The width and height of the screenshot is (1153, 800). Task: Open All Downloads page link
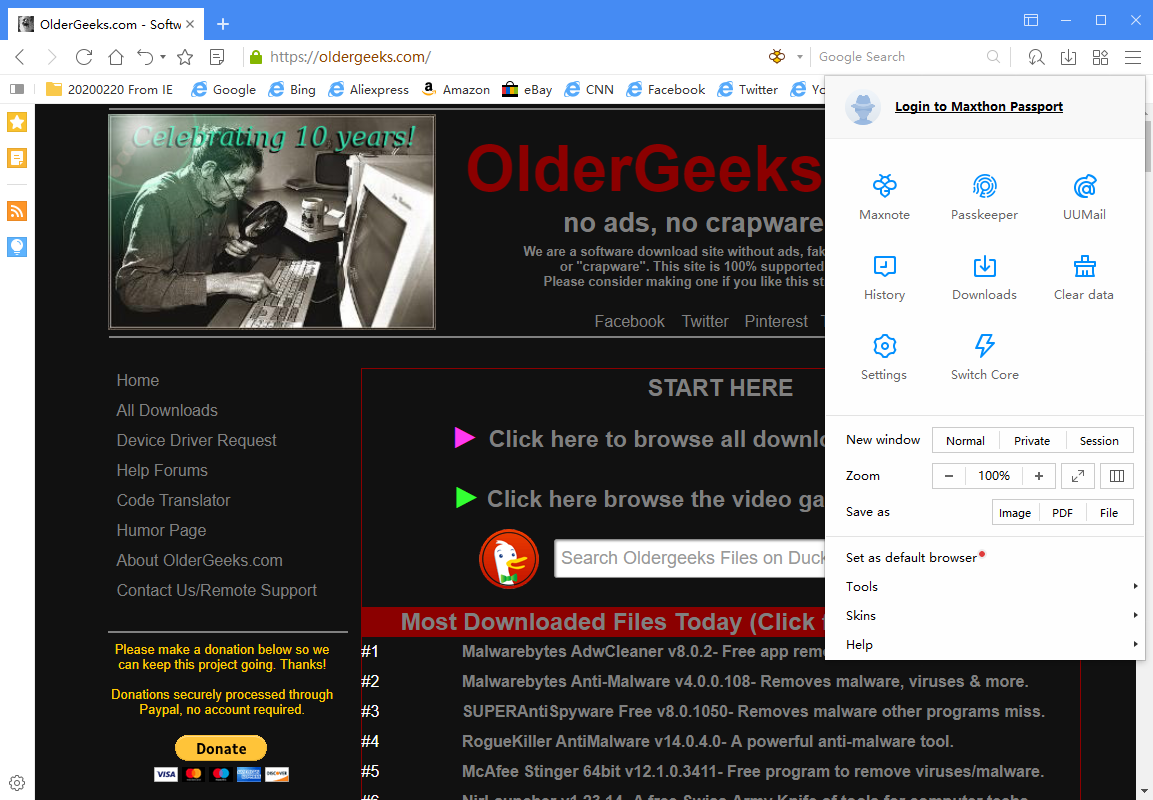click(x=167, y=410)
